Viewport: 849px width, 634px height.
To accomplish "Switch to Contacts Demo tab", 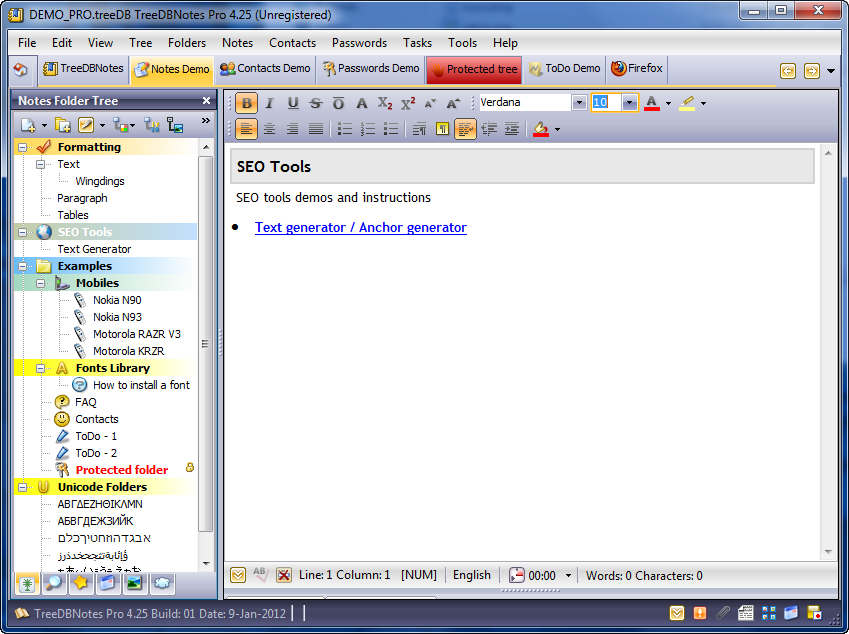I will [x=265, y=69].
